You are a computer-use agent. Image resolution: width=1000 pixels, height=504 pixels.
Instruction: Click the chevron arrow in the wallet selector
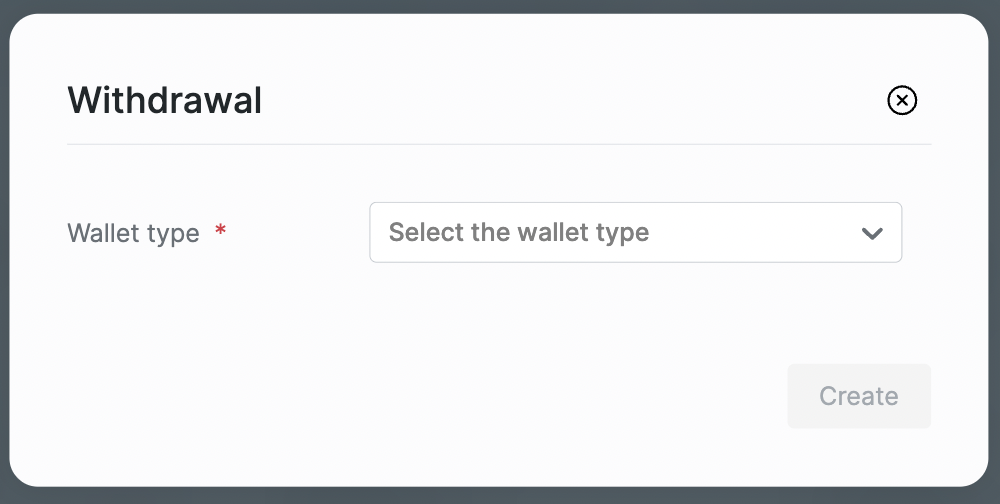click(x=872, y=233)
